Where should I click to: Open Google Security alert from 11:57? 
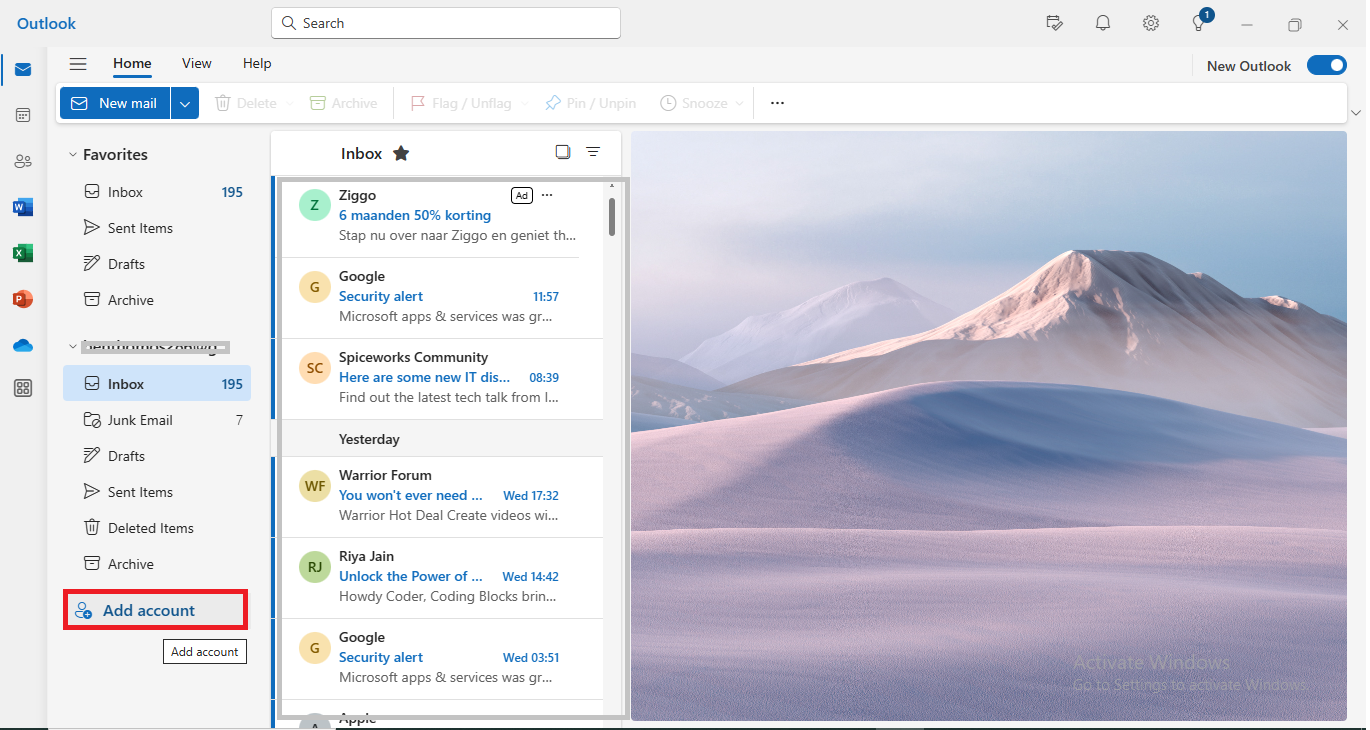[x=440, y=297]
